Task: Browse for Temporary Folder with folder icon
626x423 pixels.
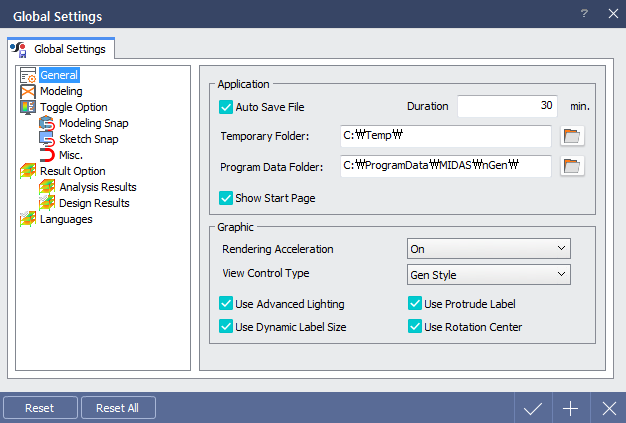Action: tap(572, 136)
